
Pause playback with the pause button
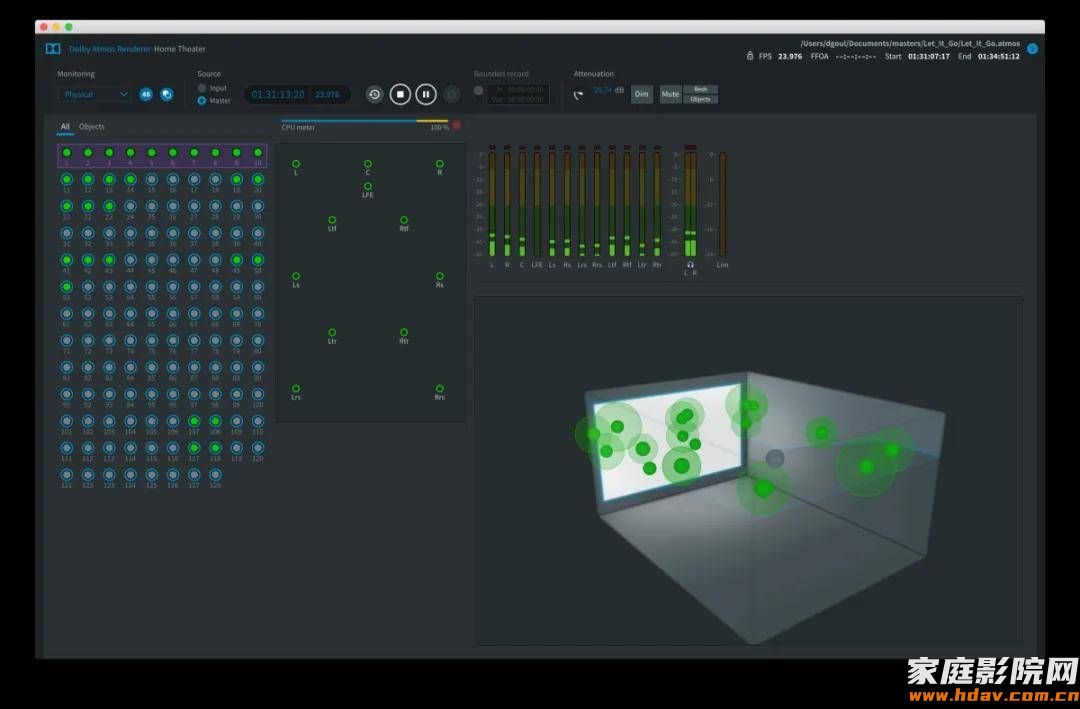point(426,94)
